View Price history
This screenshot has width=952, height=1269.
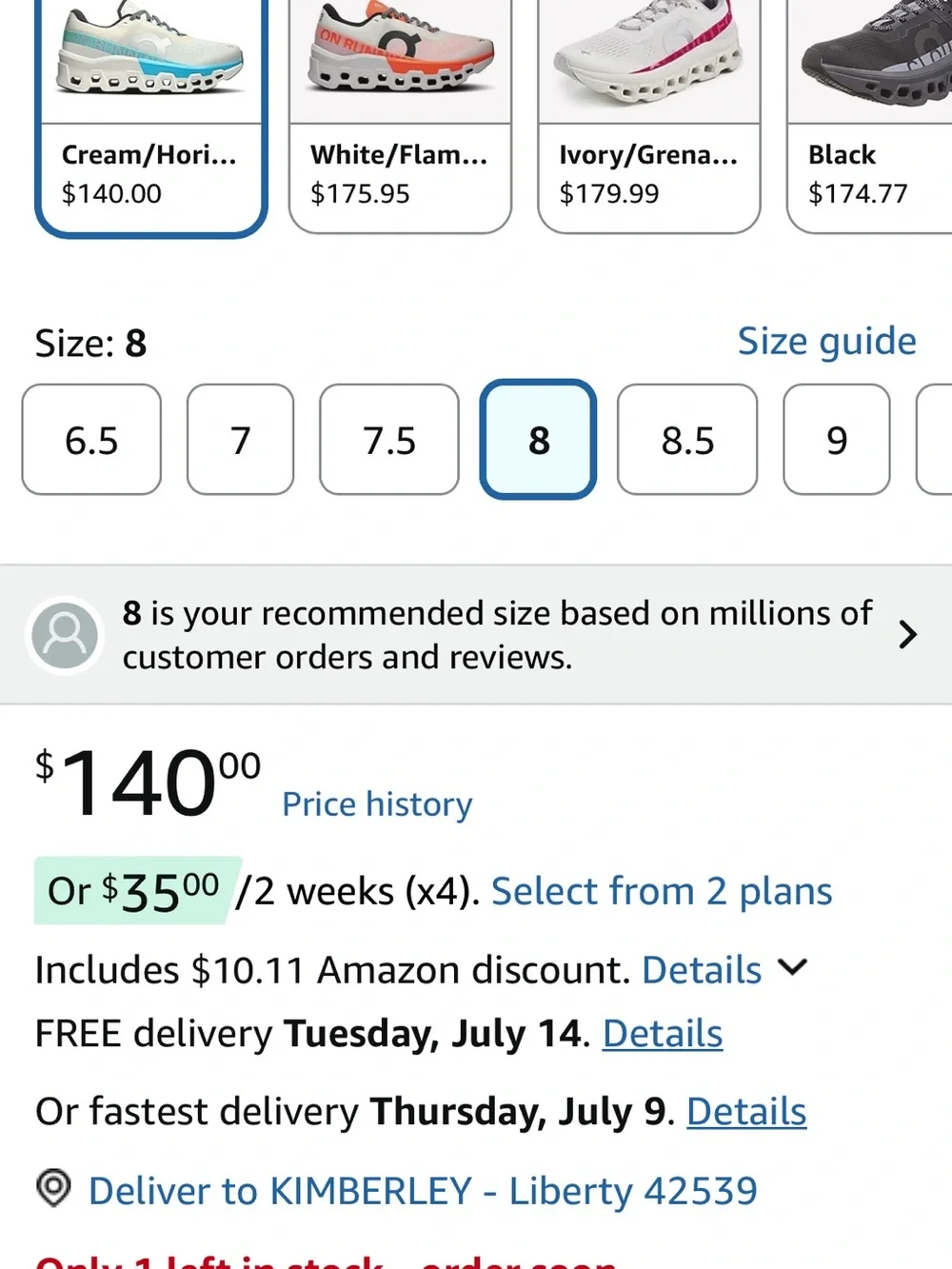tap(377, 804)
